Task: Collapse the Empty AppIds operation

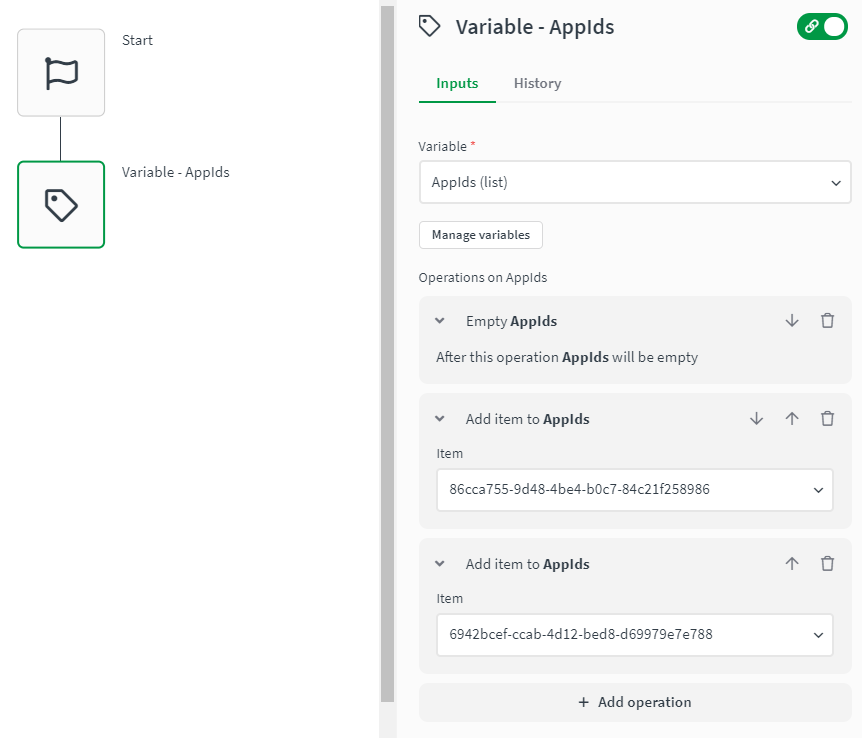Action: click(440, 321)
